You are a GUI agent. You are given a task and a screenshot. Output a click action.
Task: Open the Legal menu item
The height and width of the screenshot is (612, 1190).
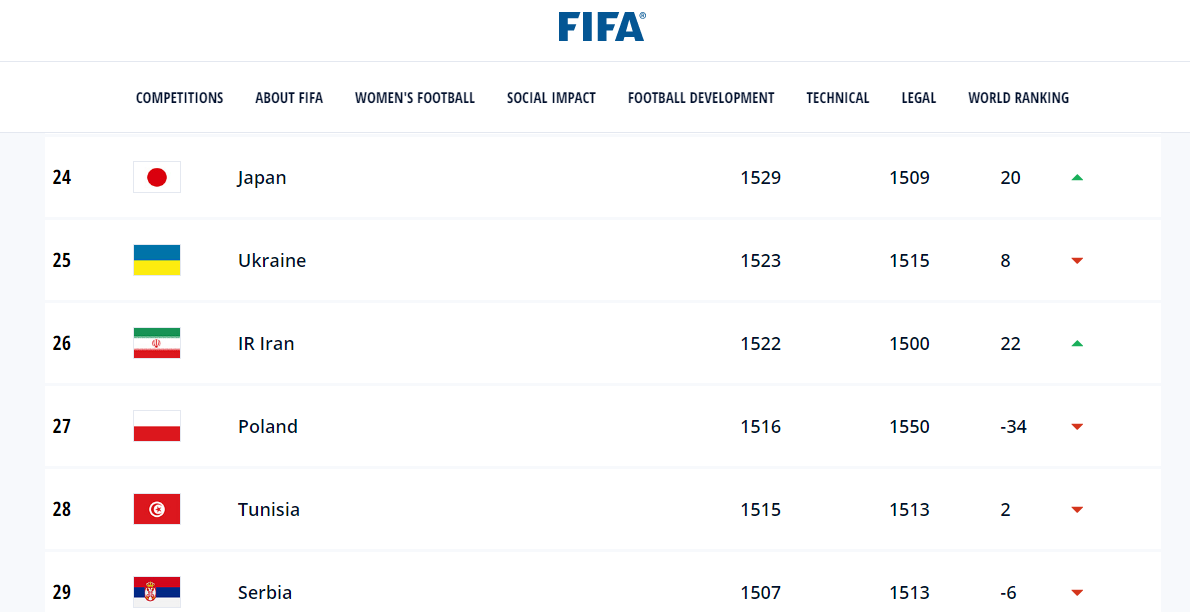pyautogui.click(x=919, y=98)
